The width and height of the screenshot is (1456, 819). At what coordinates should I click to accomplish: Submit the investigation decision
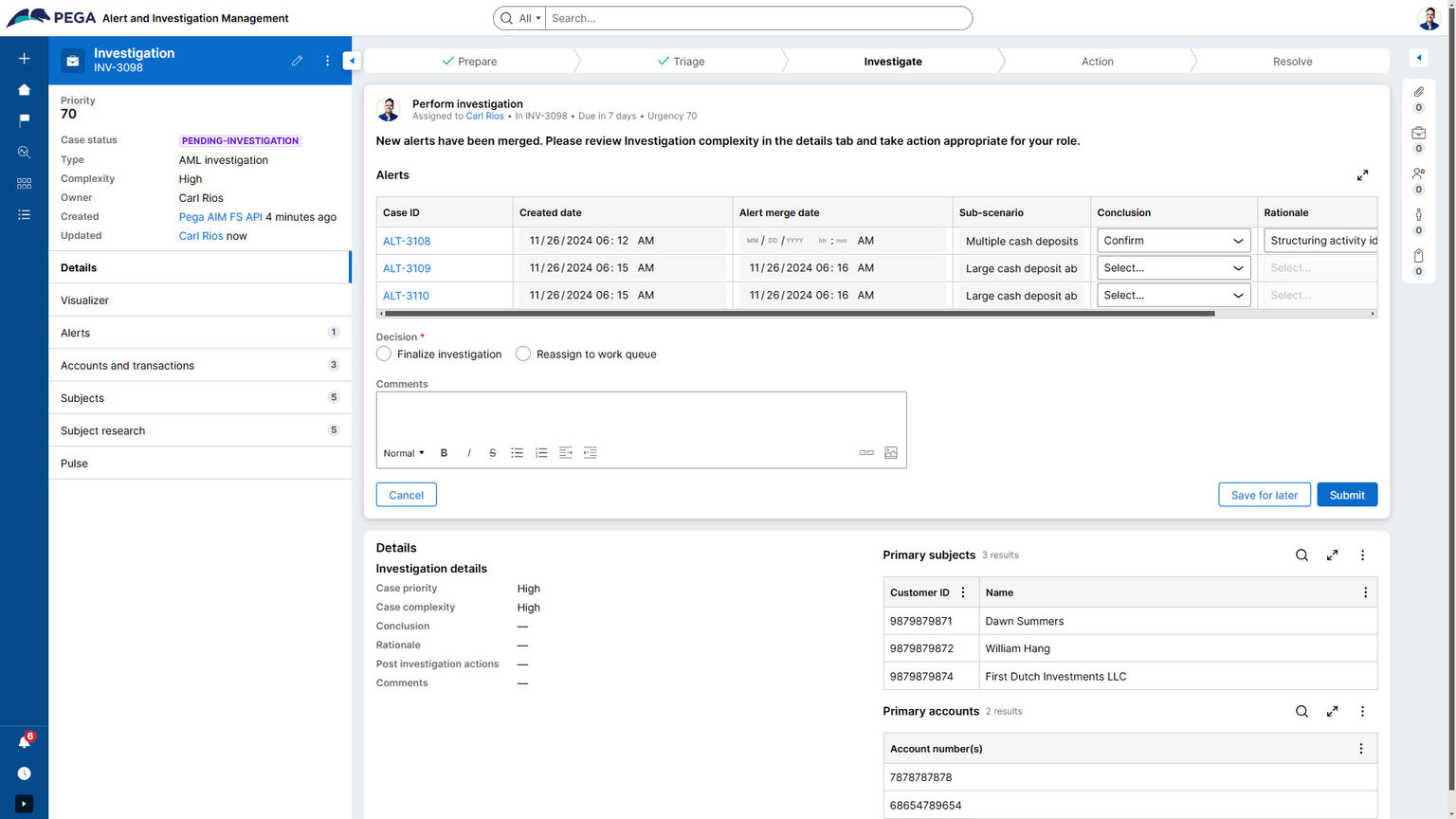[1346, 494]
